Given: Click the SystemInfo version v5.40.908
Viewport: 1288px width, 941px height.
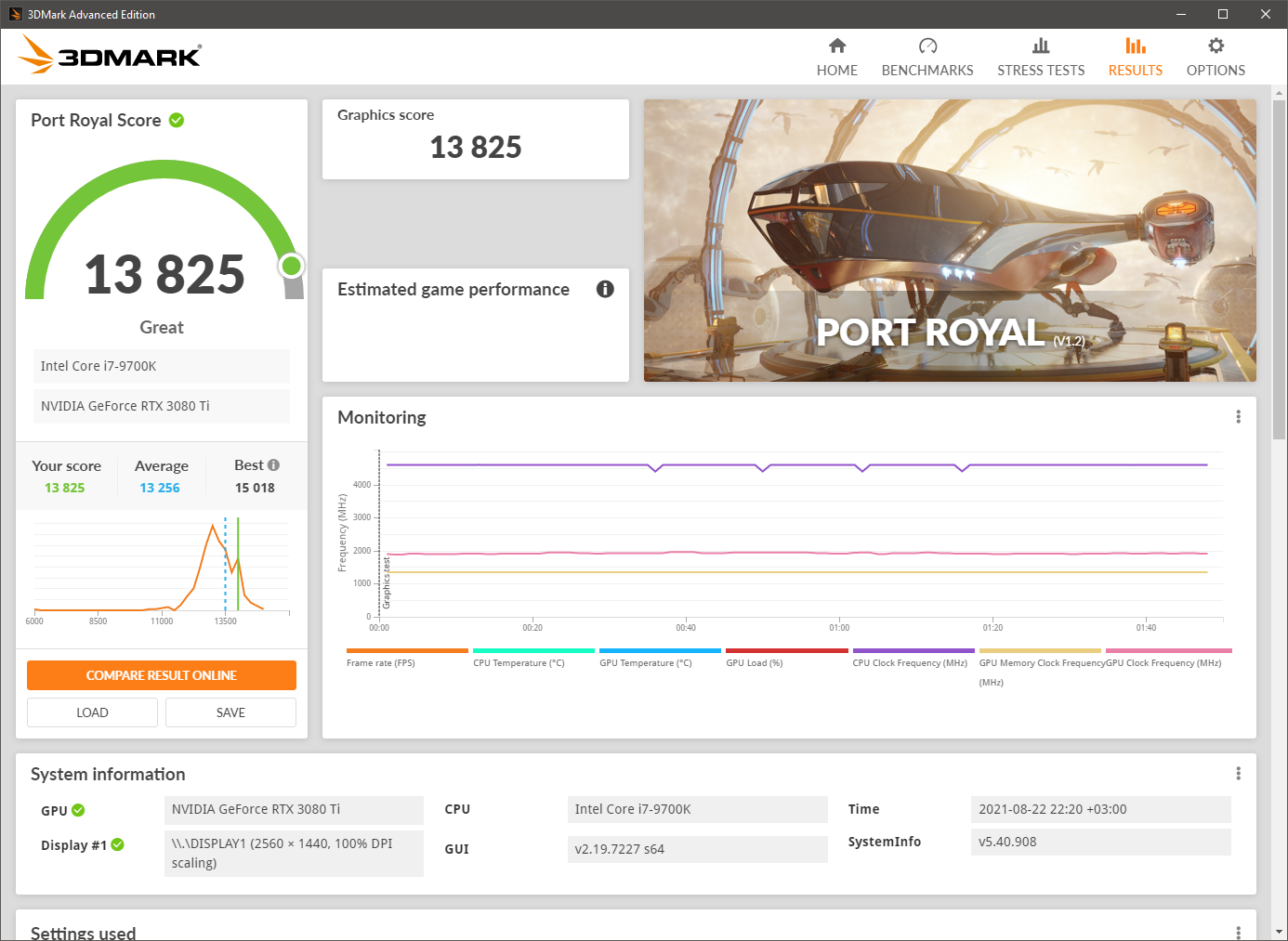Looking at the screenshot, I should [1101, 842].
